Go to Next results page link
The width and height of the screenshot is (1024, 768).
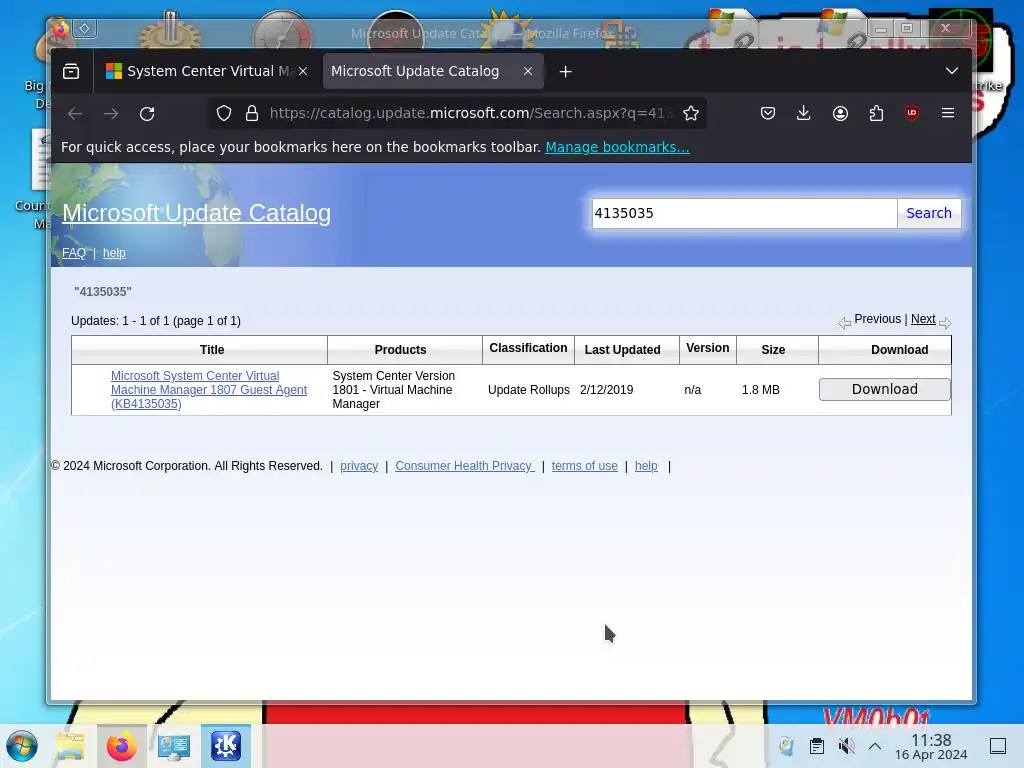tap(923, 319)
